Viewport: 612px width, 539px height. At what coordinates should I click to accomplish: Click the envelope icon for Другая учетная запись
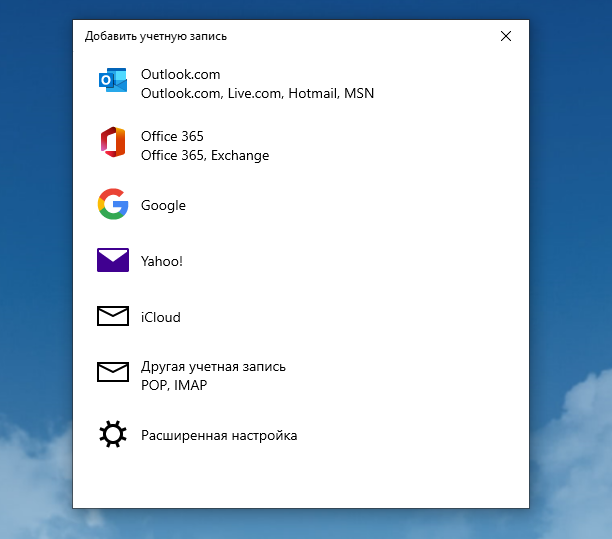click(x=113, y=373)
